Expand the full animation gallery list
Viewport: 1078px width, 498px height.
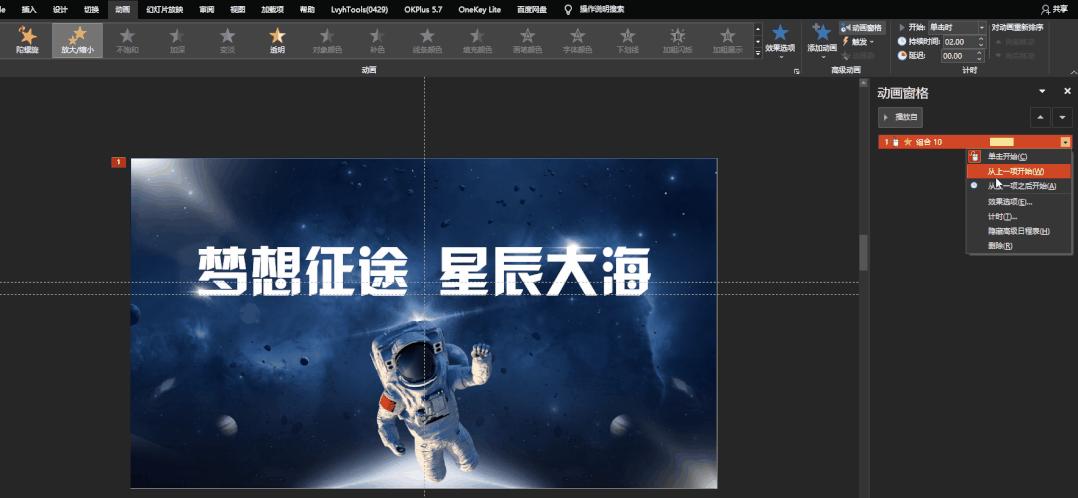tap(758, 52)
